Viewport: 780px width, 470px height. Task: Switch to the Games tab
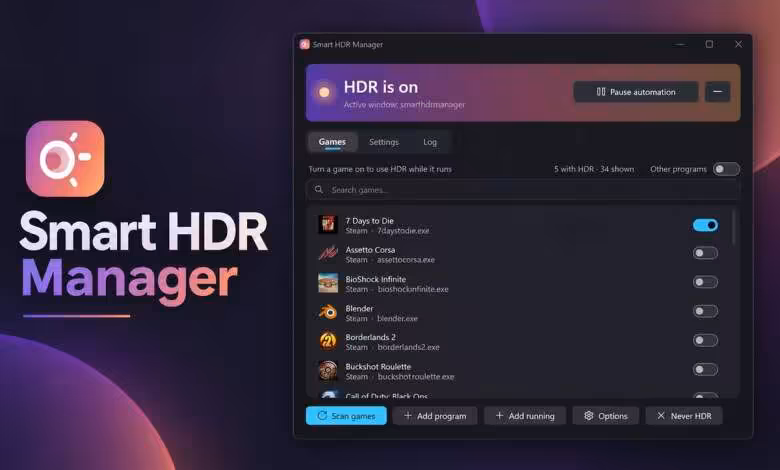332,142
